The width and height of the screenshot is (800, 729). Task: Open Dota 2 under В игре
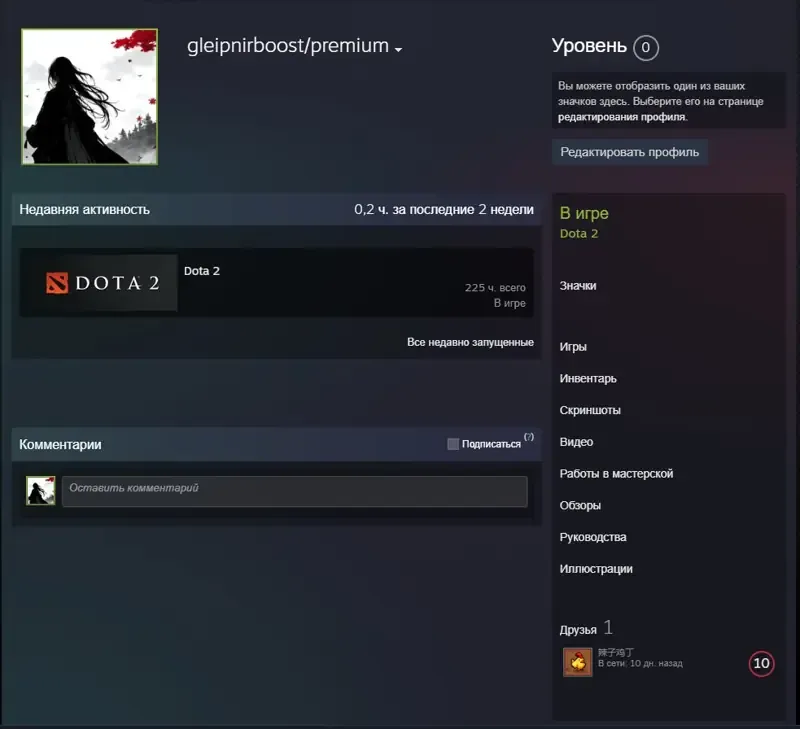pos(579,234)
